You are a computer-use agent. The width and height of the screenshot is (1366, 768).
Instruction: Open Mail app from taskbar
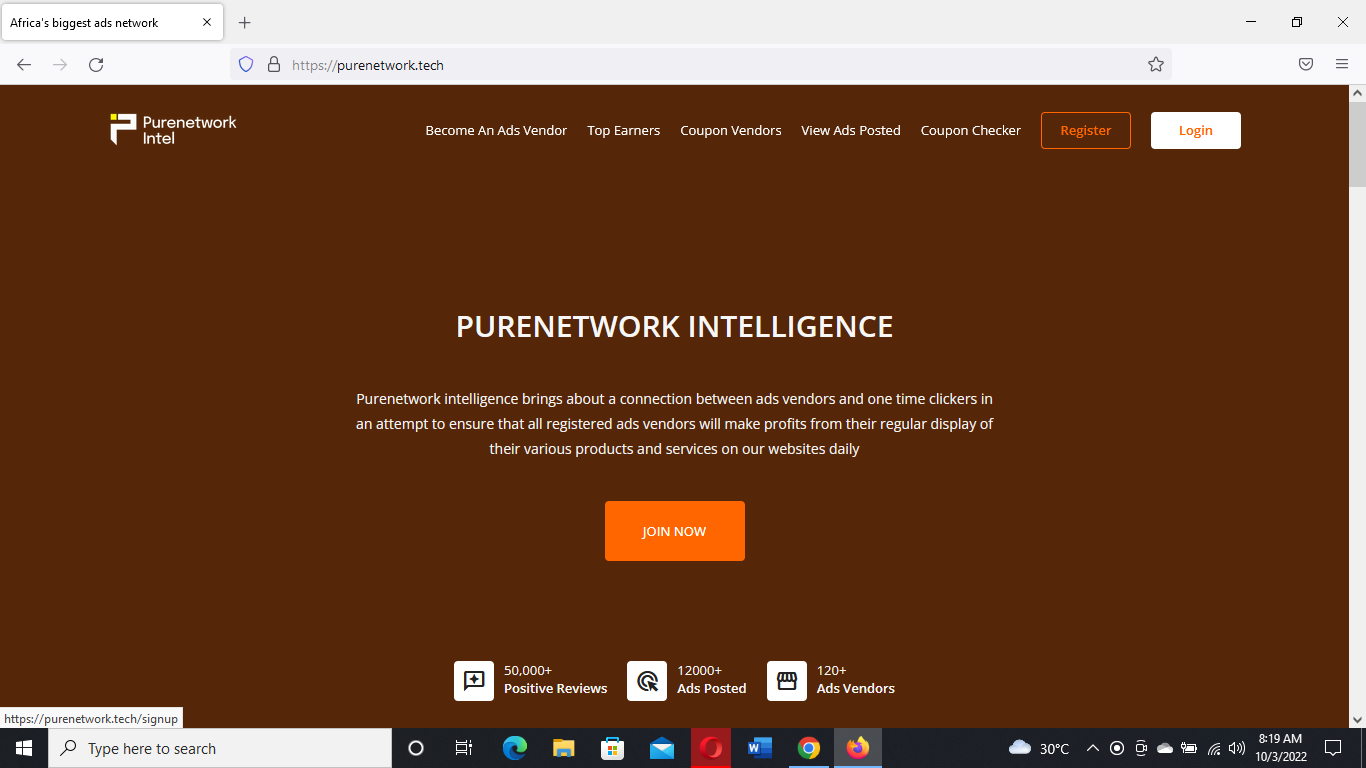[662, 748]
